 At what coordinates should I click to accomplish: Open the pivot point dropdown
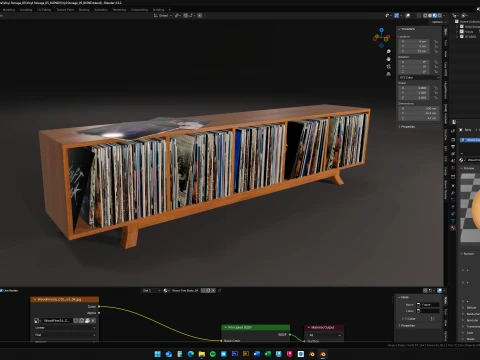[x=177, y=15]
